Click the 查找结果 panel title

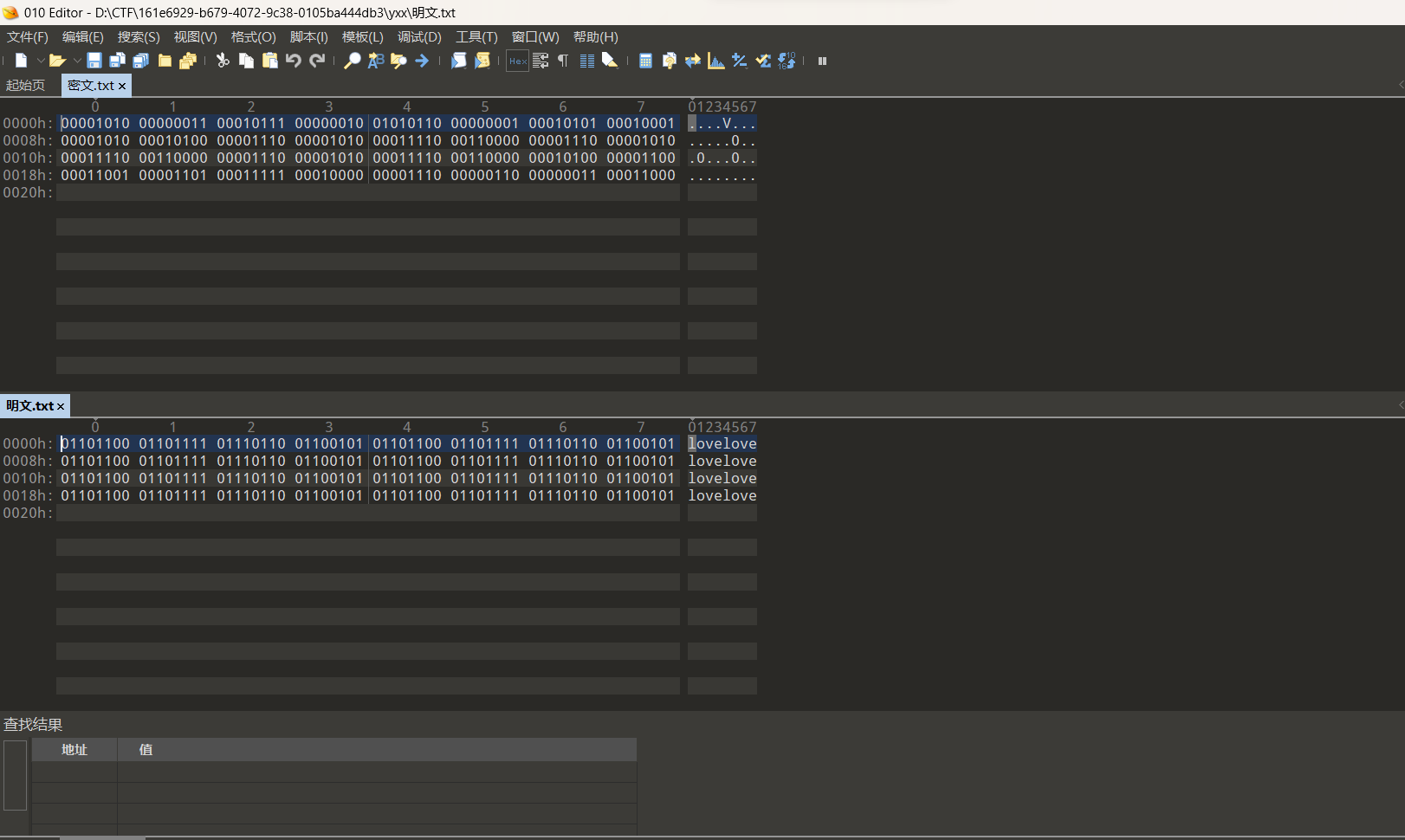click(x=33, y=725)
